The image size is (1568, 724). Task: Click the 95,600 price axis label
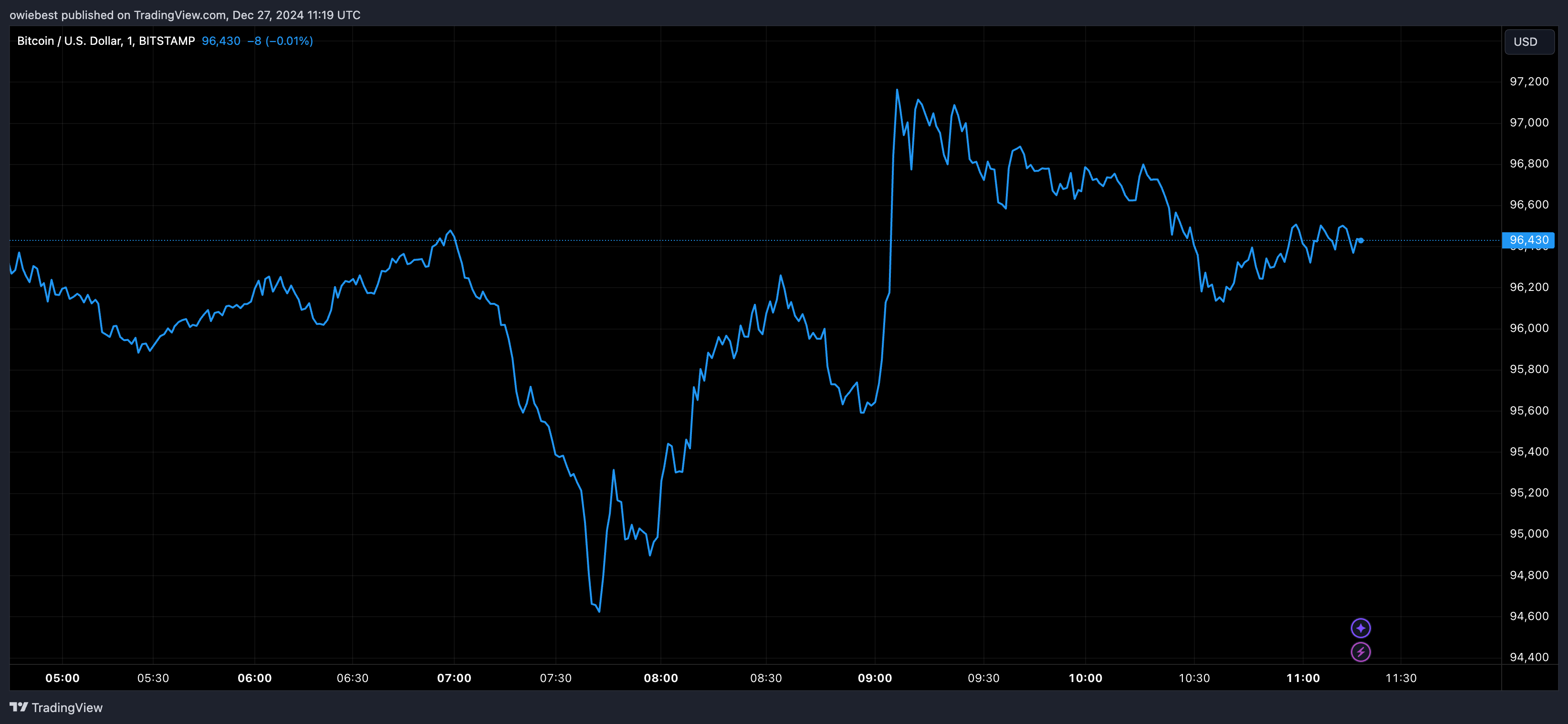(x=1529, y=411)
